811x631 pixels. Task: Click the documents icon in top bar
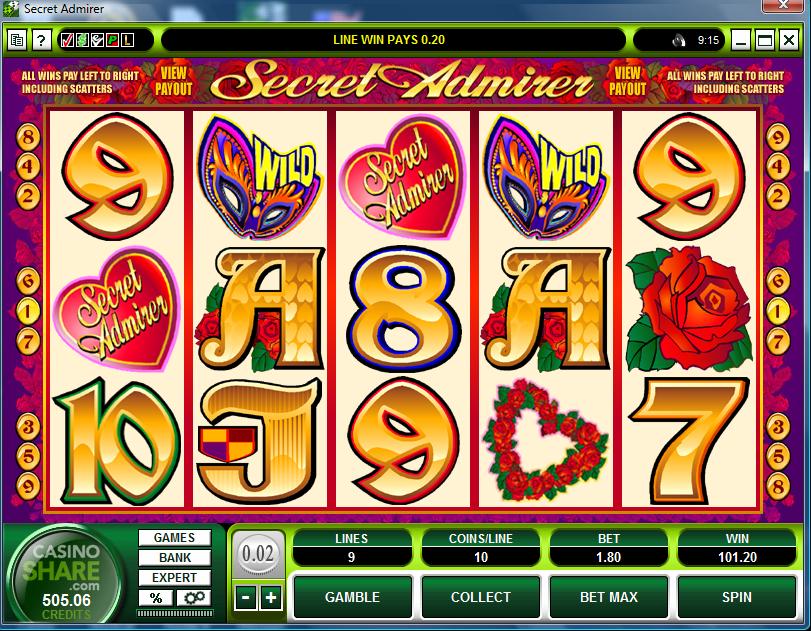[17, 40]
